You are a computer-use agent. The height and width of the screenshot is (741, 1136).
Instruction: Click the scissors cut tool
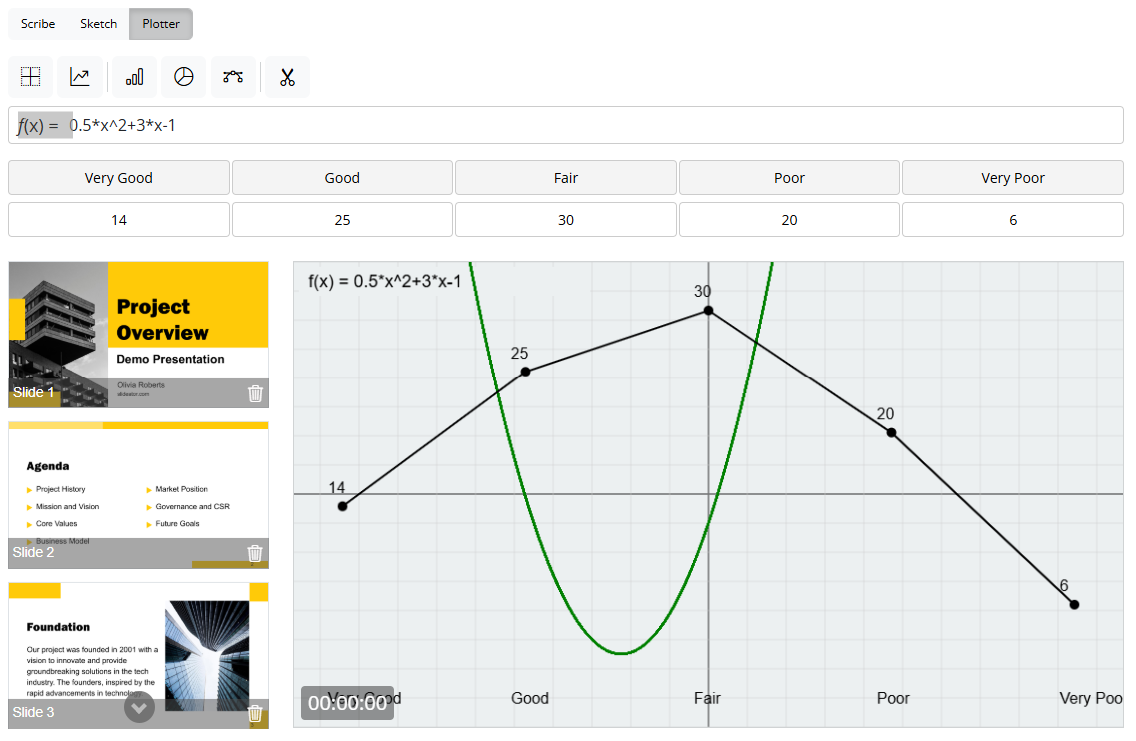288,77
